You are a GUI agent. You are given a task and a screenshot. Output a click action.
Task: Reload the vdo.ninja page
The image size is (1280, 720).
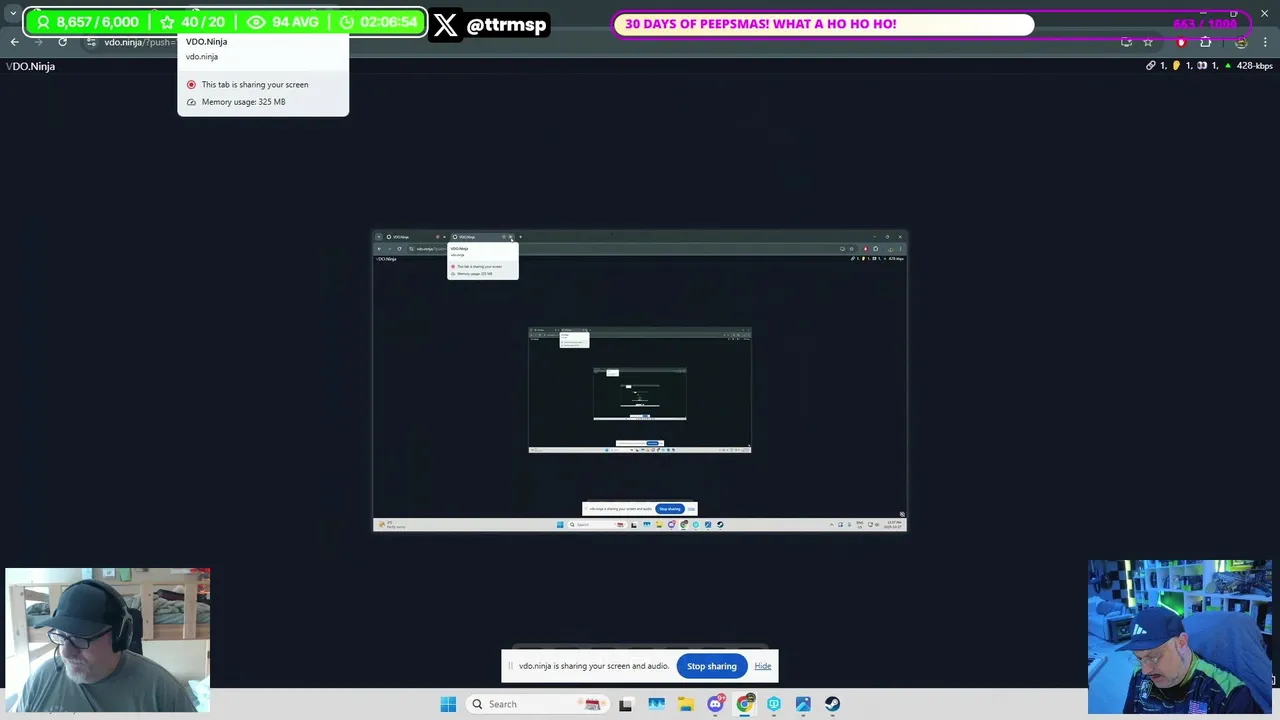click(x=62, y=42)
